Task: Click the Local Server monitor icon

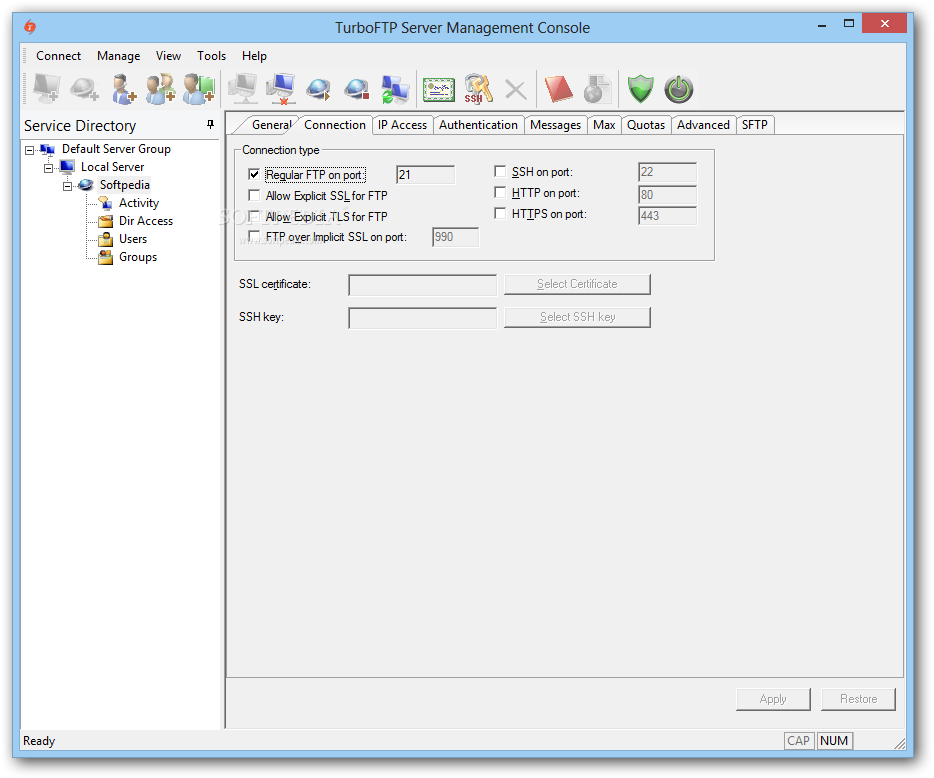Action: pos(67,167)
